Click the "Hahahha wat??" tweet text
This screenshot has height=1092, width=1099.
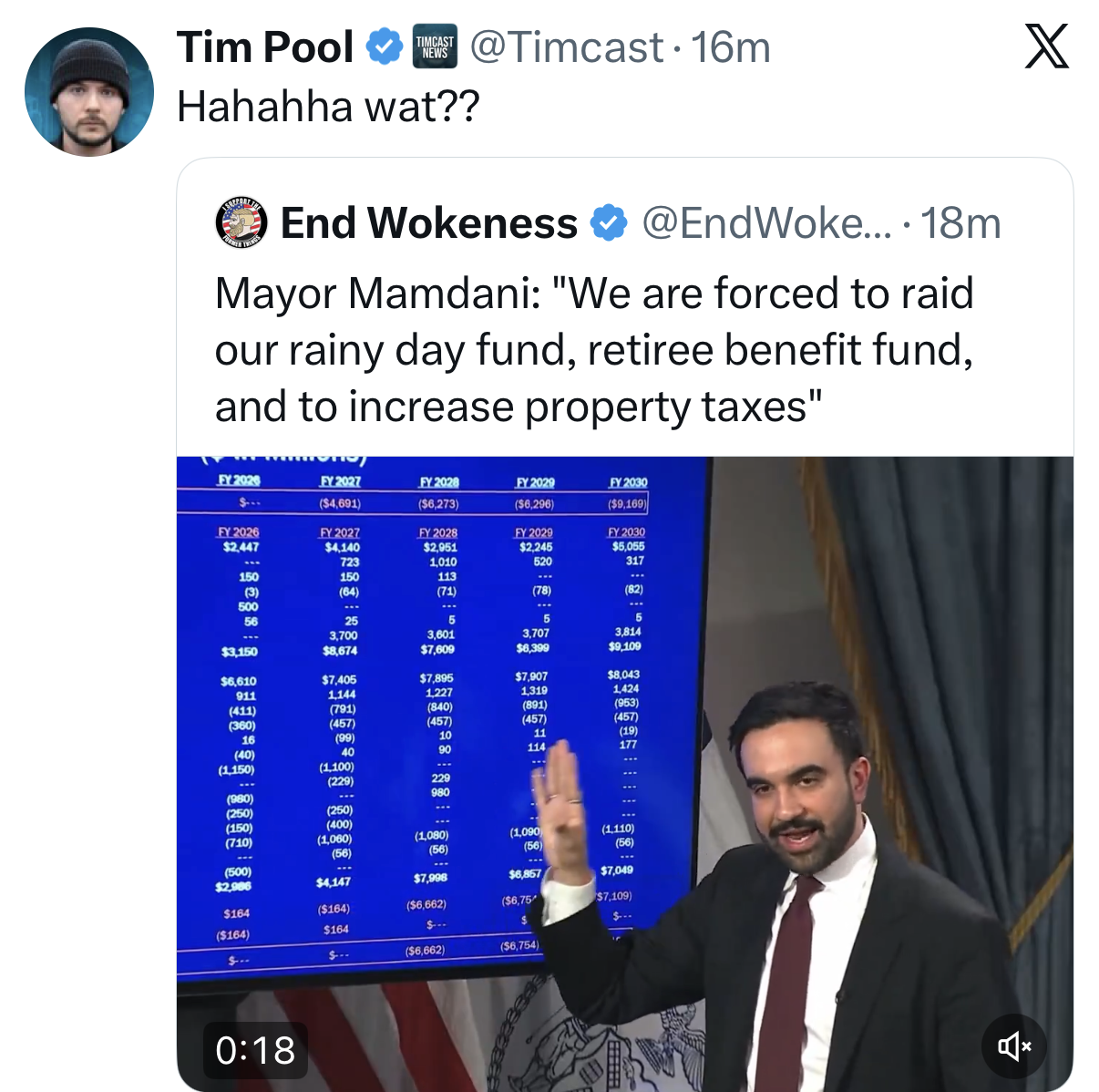(x=328, y=107)
